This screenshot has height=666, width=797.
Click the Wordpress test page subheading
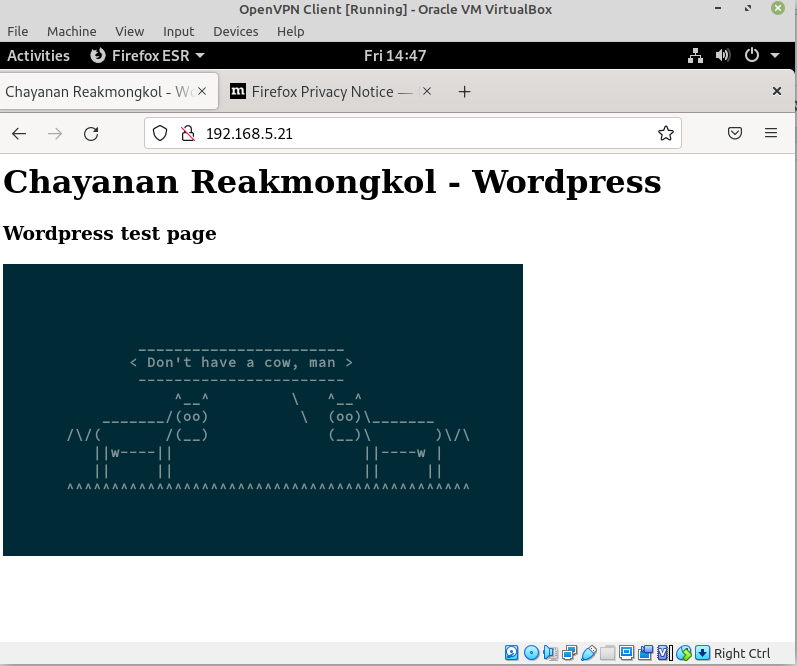coord(110,233)
